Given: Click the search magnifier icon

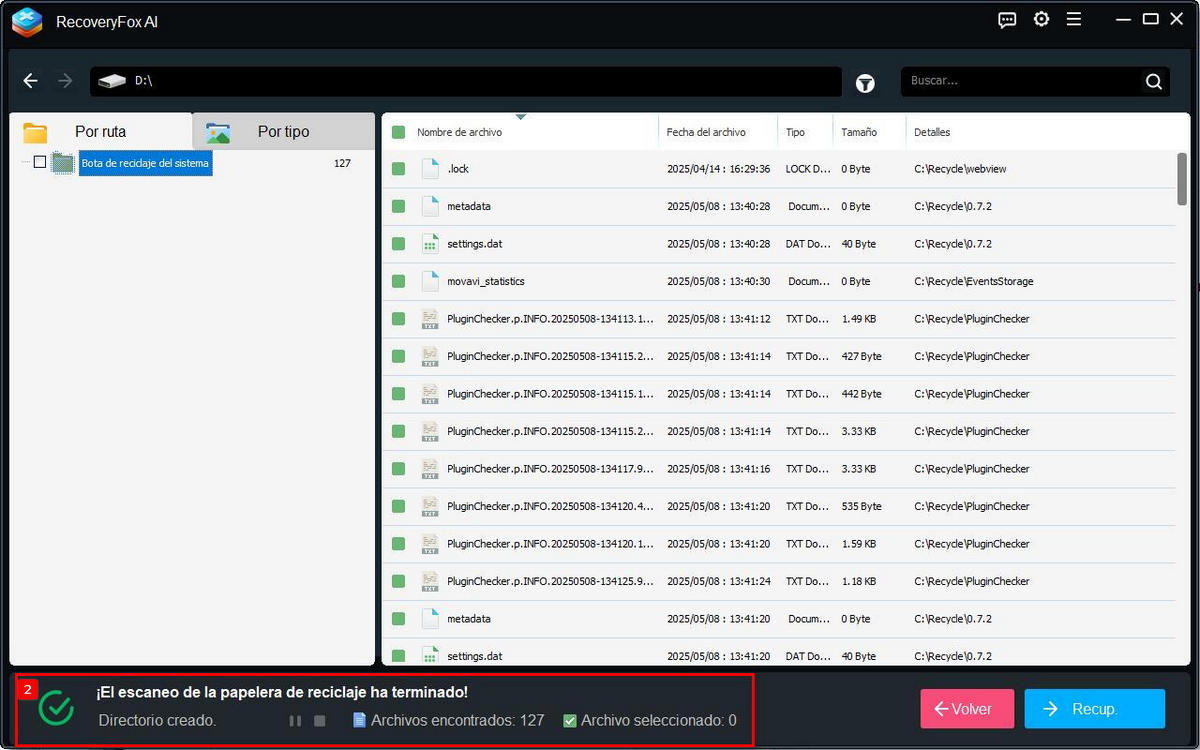Looking at the screenshot, I should tap(1153, 82).
